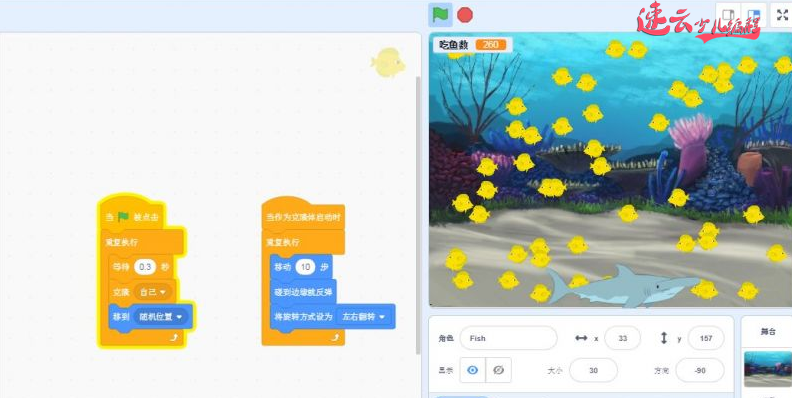The height and width of the screenshot is (398, 792).
Task: Select the underwater stage backdrop thumbnail
Action: pos(768,369)
